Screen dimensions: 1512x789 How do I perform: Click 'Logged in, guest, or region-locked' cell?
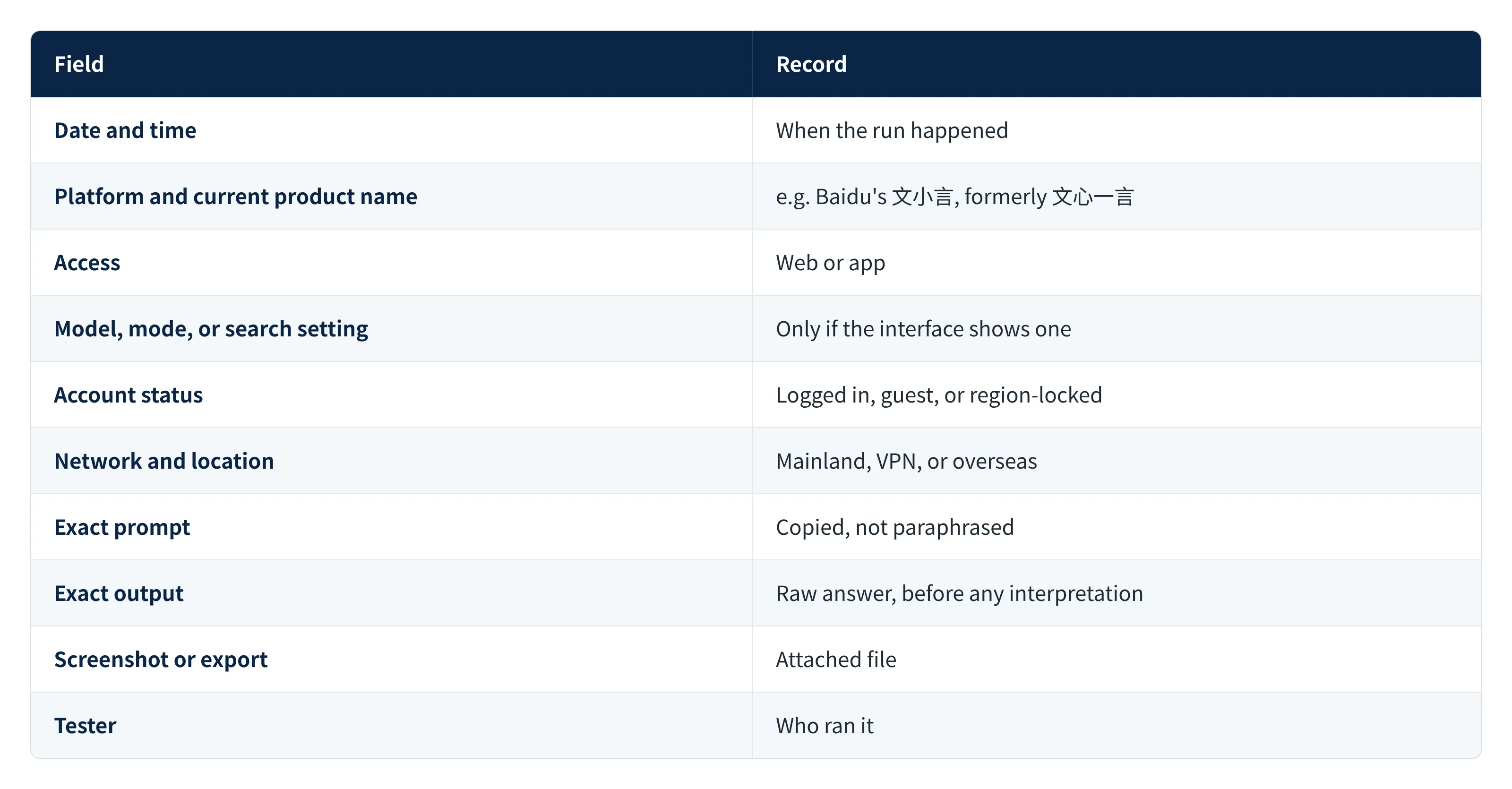(1117, 395)
